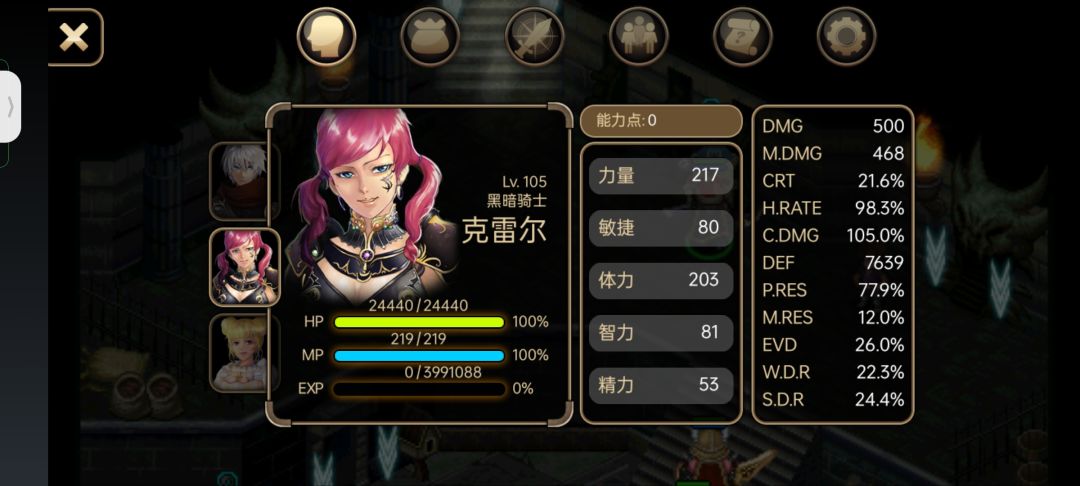Click the 能力点 points bar
1080x486 pixels.
661,121
